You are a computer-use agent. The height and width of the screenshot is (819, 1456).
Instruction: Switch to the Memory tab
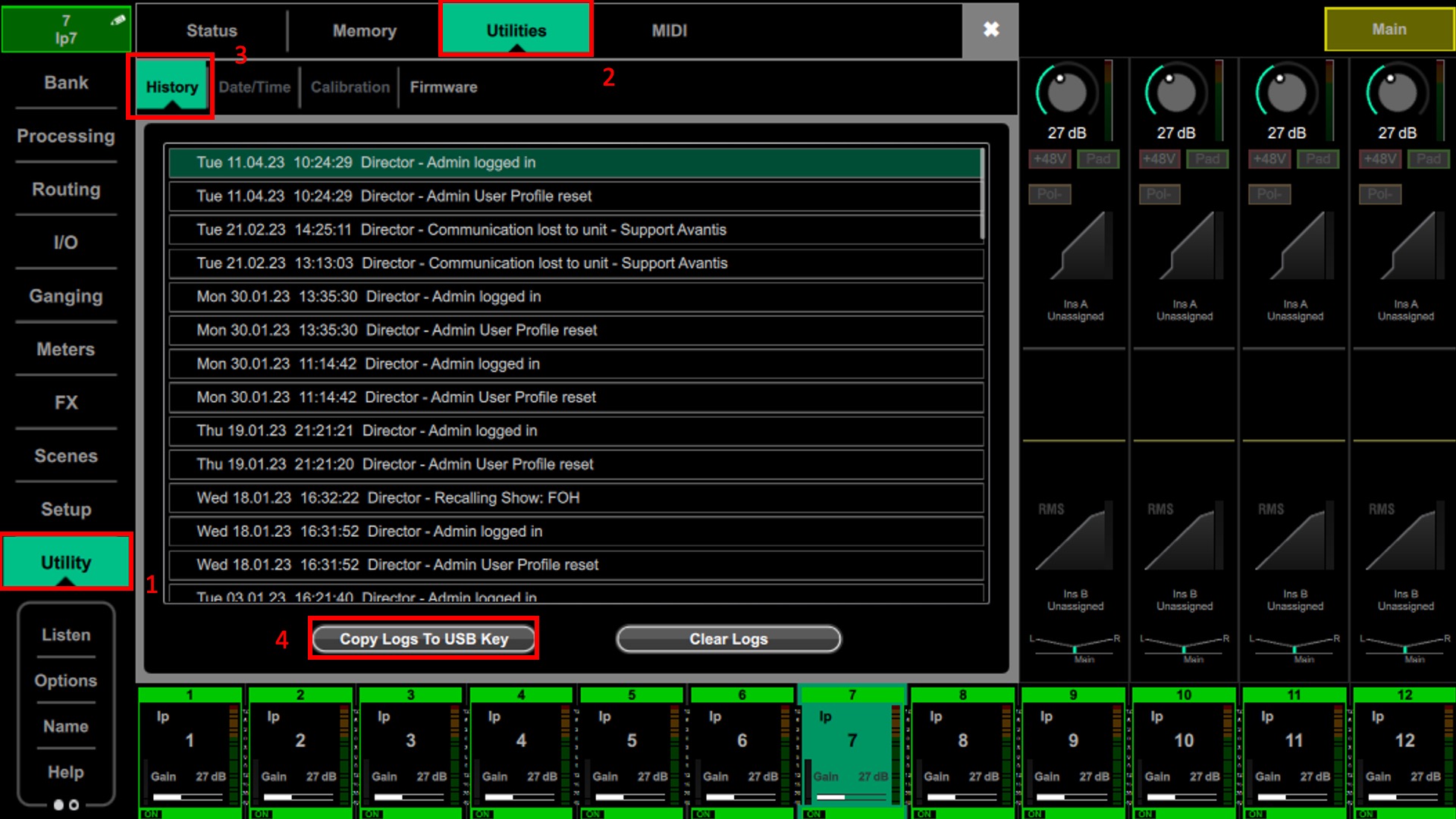[x=364, y=30]
